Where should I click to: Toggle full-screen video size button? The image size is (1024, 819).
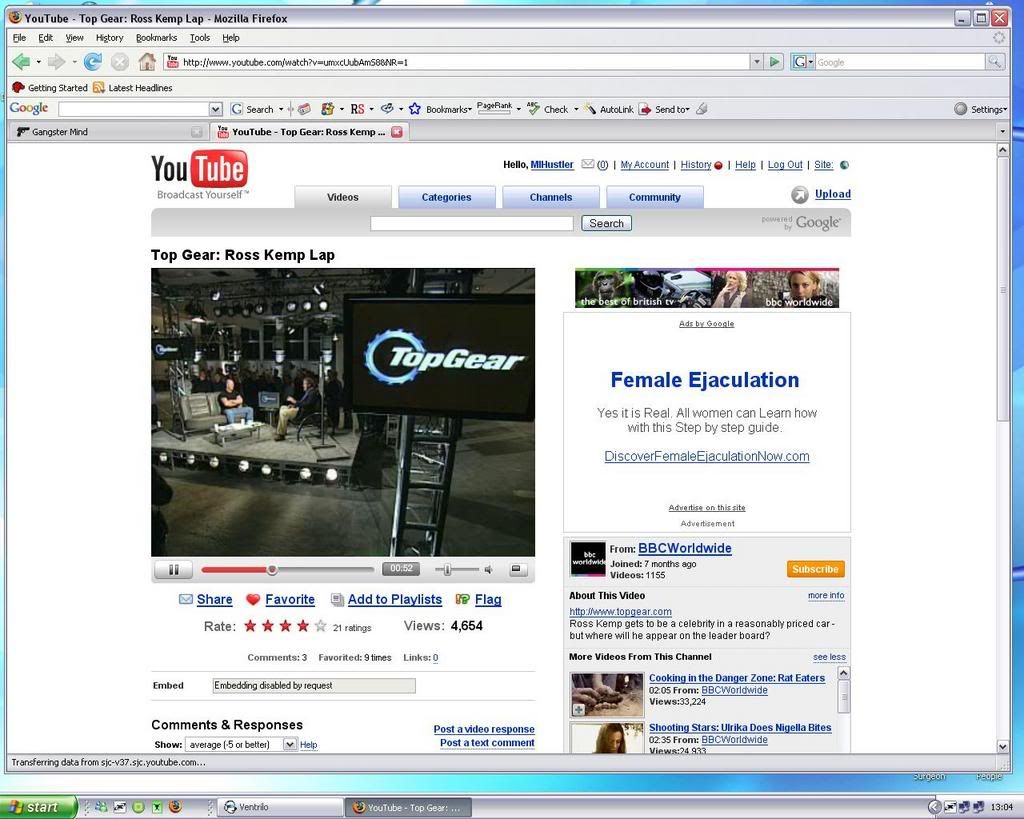click(x=517, y=570)
